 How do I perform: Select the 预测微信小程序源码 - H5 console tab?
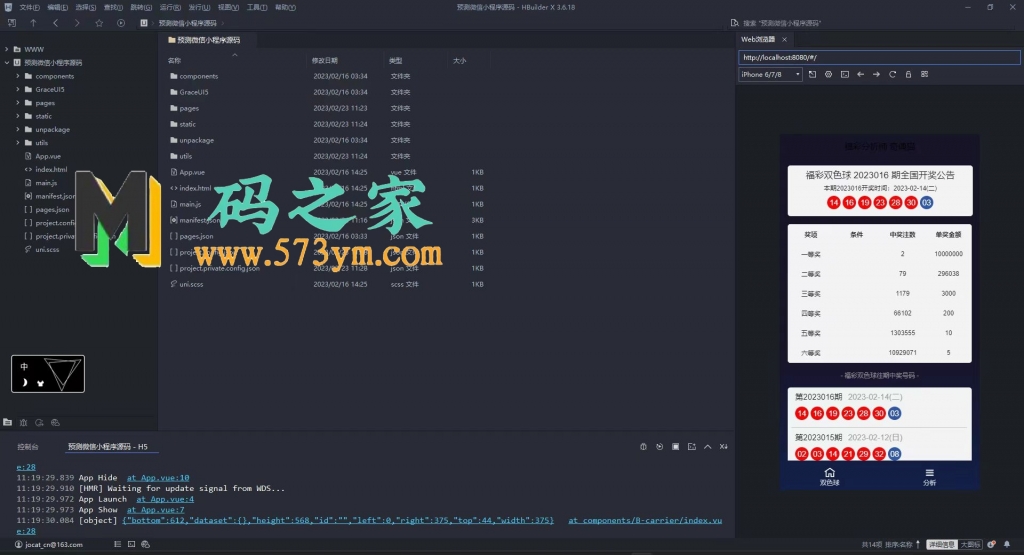[108, 447]
